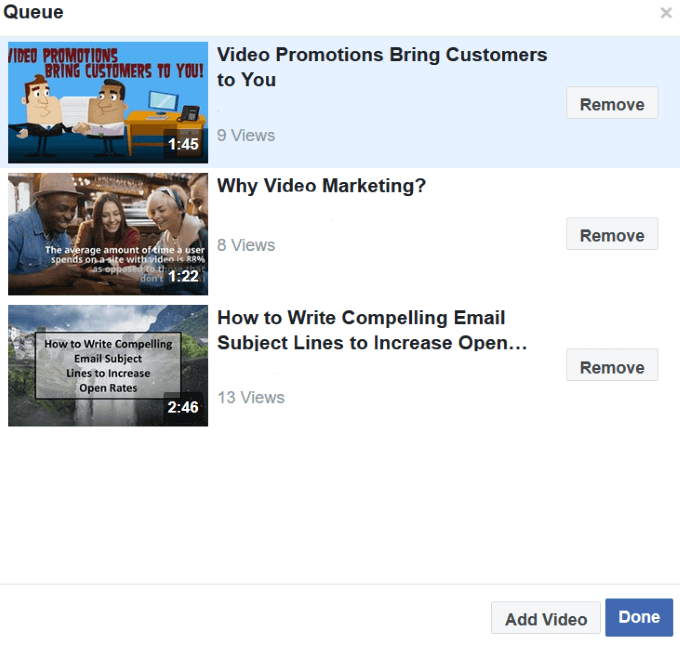
Task: Click the 13 Views count
Action: [x=251, y=397]
